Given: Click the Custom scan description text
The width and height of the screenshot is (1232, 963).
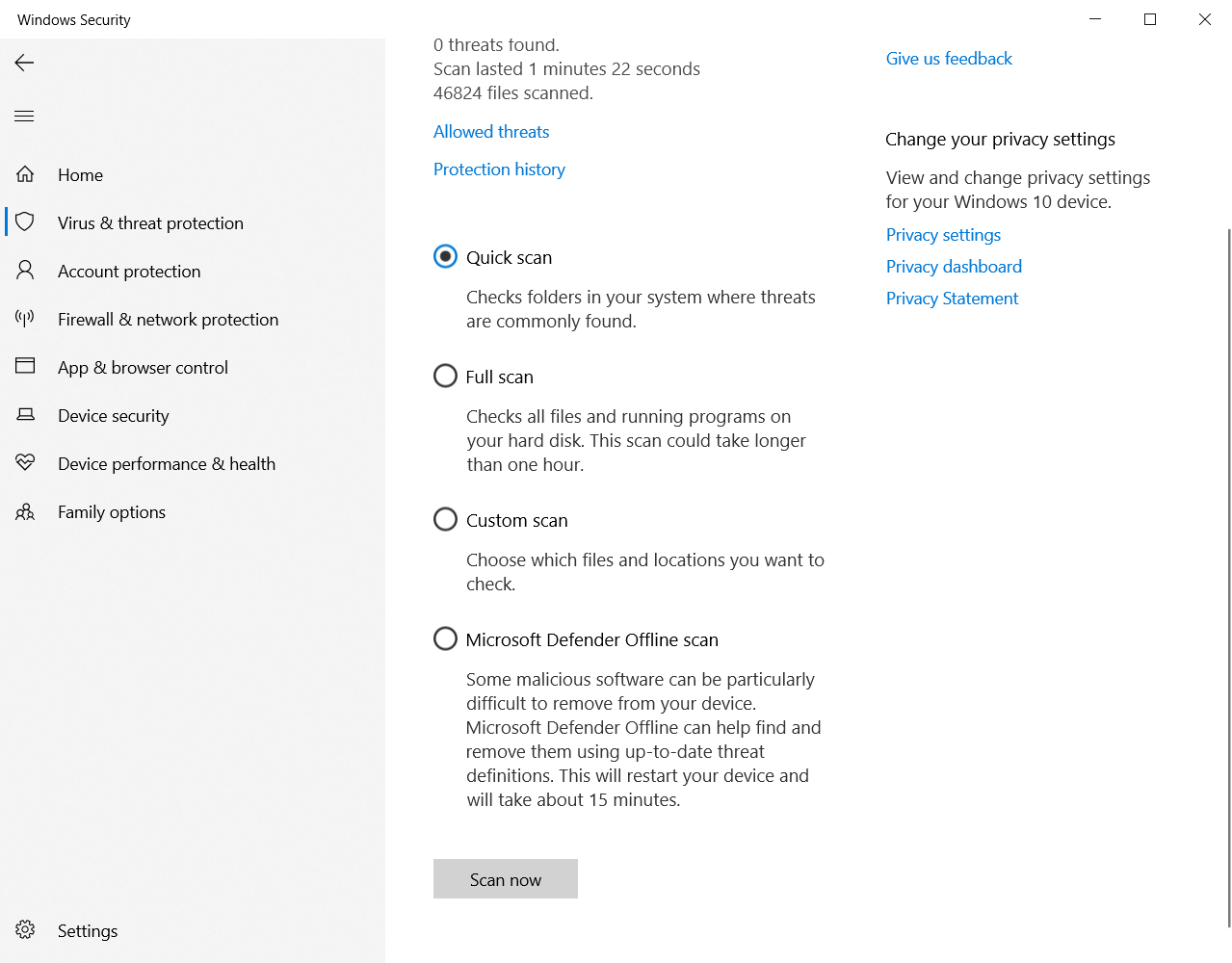Looking at the screenshot, I should (645, 572).
